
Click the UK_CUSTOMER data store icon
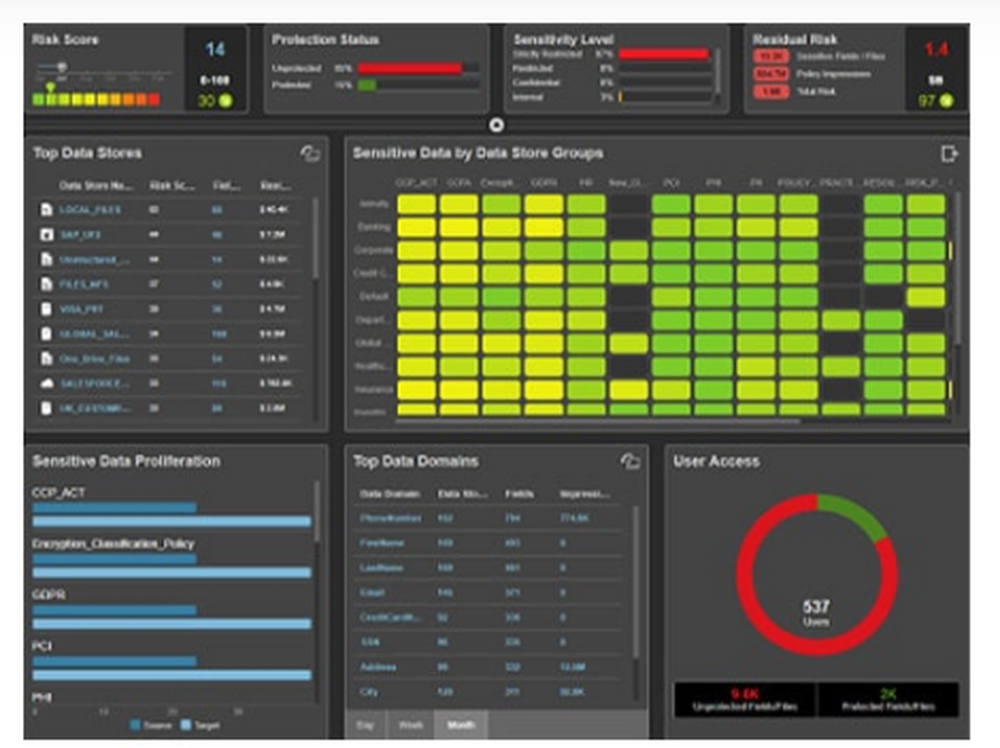point(47,408)
